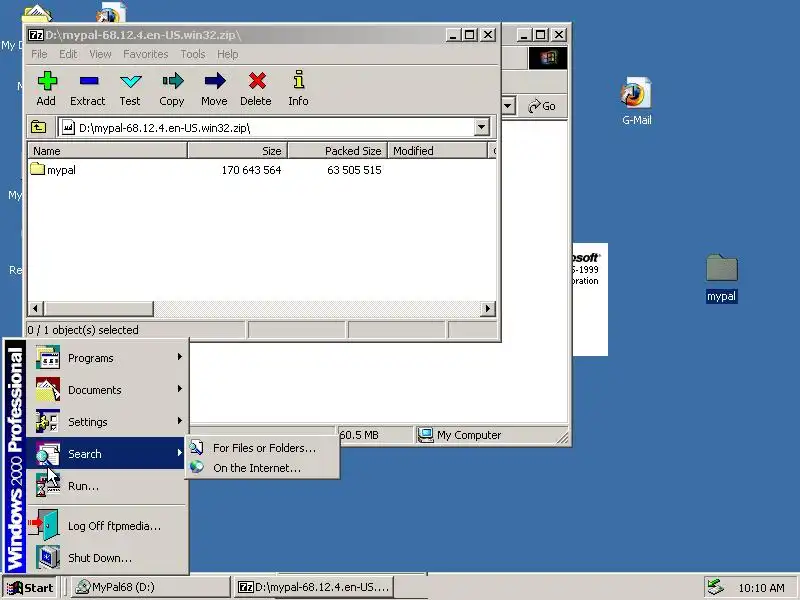Highlight Search entry in Start menu
The height and width of the screenshot is (600, 800).
tap(108, 454)
